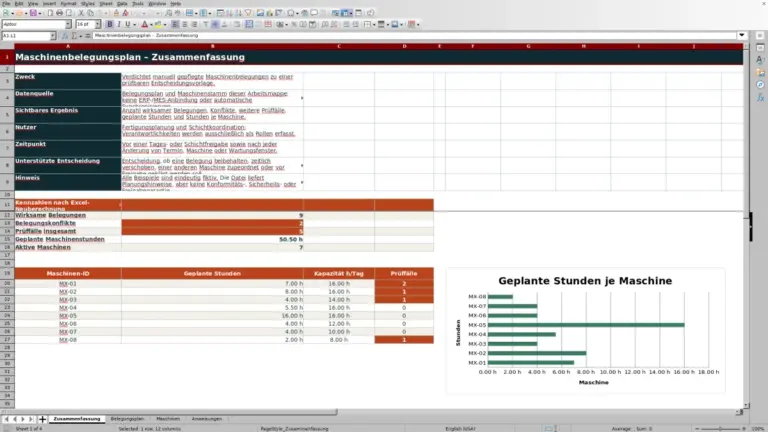Viewport: 768px width, 432px height.
Task: Open the Underline style dropdown arrow
Action: [134, 24]
